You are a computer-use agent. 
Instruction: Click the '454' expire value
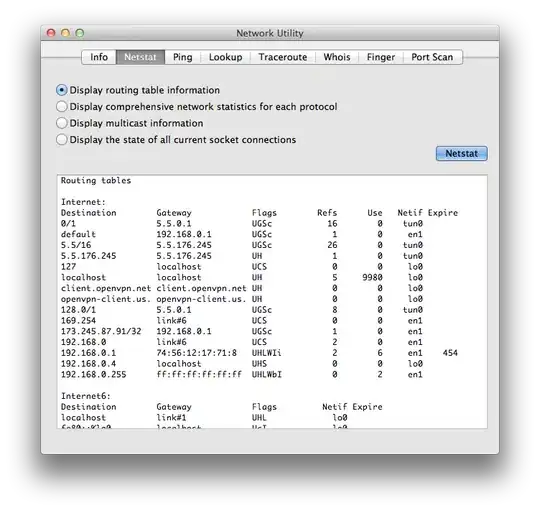tap(450, 353)
